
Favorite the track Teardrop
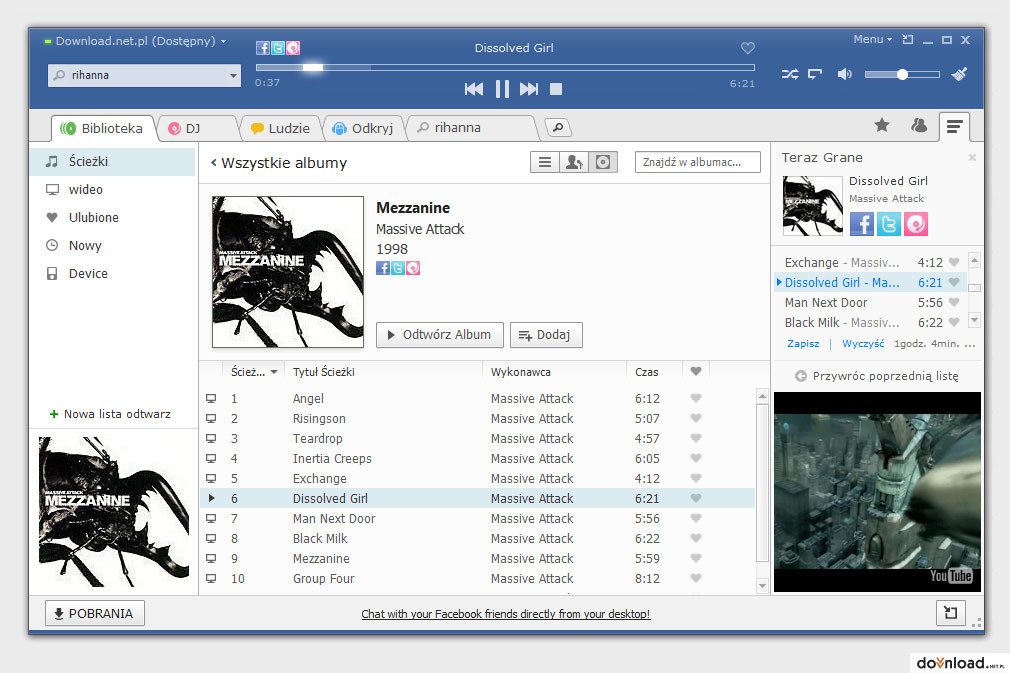click(x=696, y=438)
